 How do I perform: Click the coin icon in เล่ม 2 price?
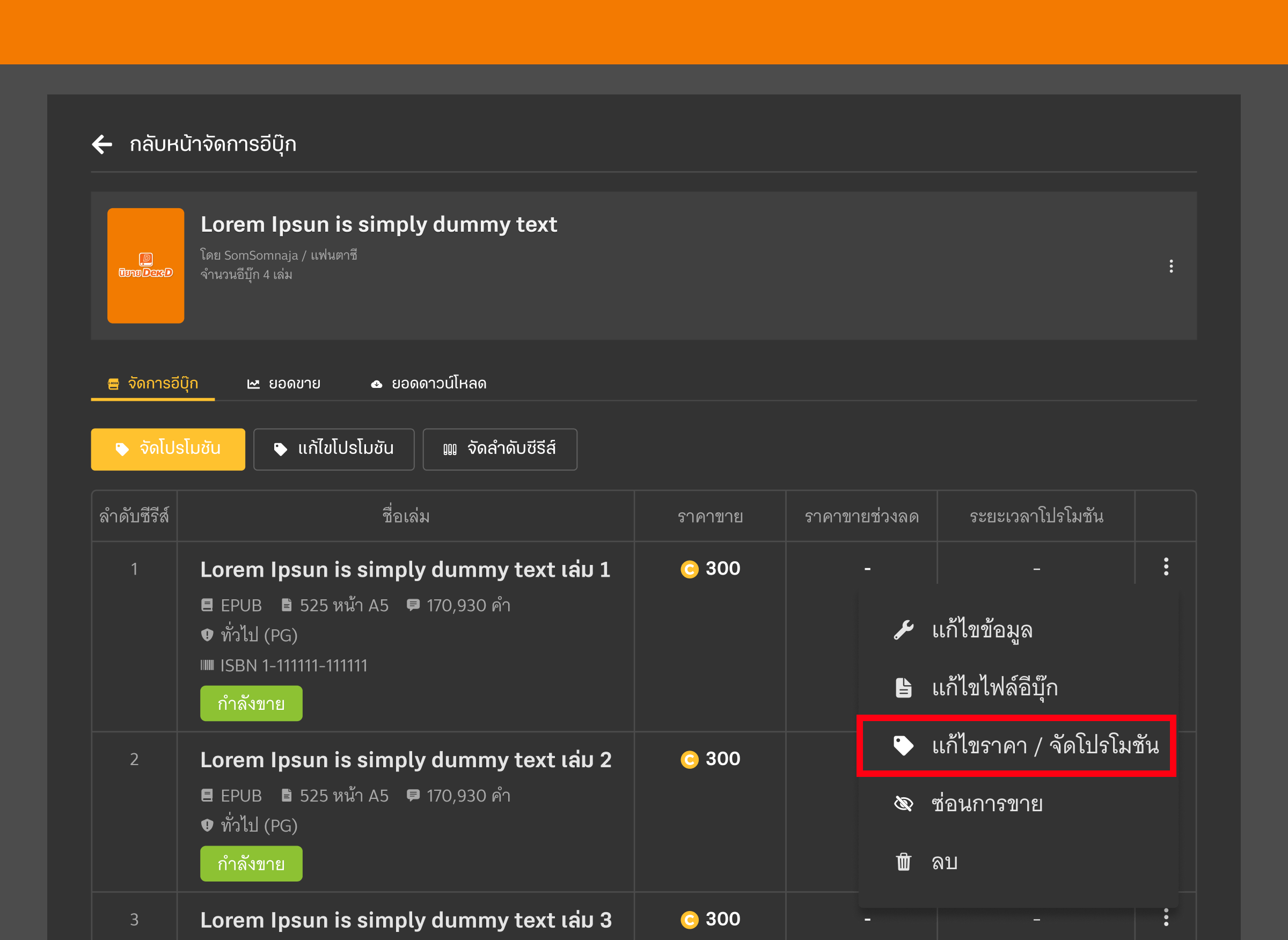(x=689, y=760)
